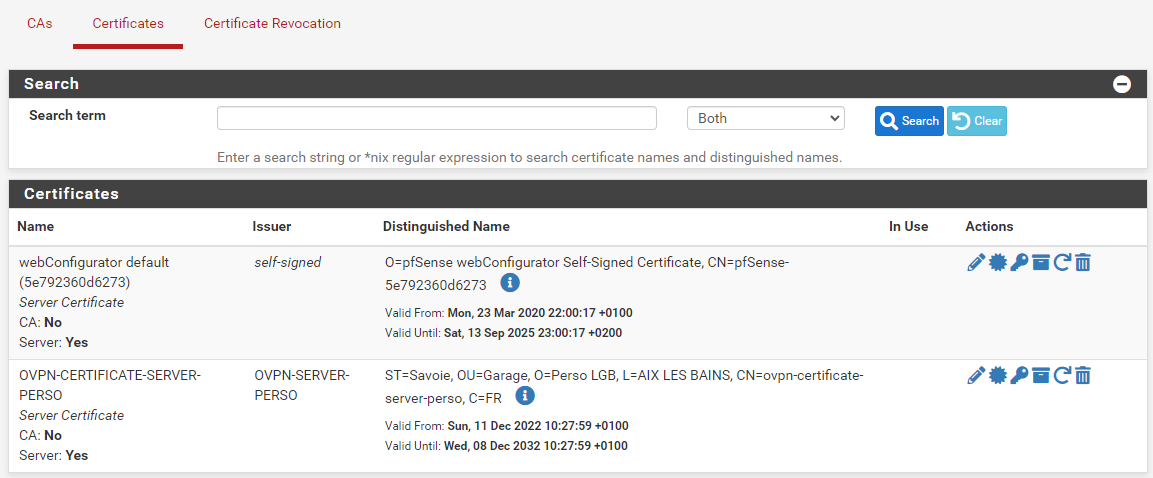Switch to the CAs tab
This screenshot has width=1153, height=478.
point(40,23)
